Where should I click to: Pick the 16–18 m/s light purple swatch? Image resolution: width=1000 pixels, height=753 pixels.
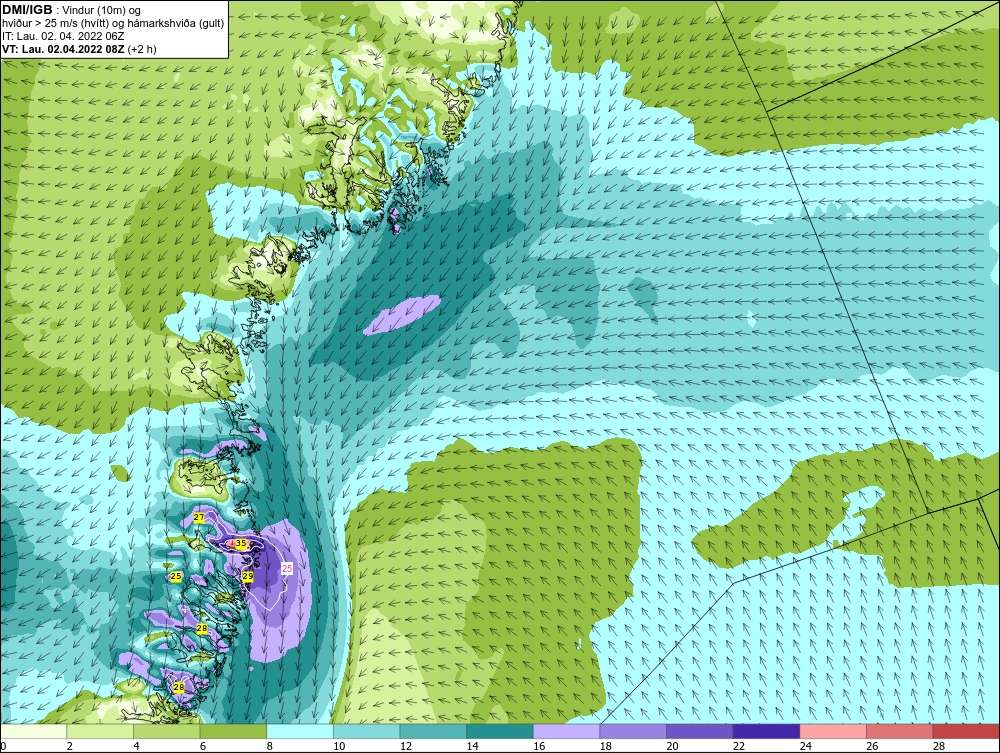click(x=566, y=731)
